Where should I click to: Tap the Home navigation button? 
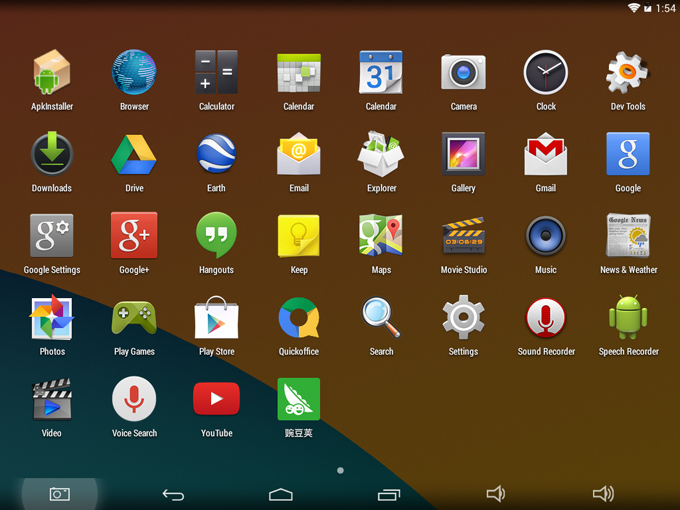[x=281, y=494]
